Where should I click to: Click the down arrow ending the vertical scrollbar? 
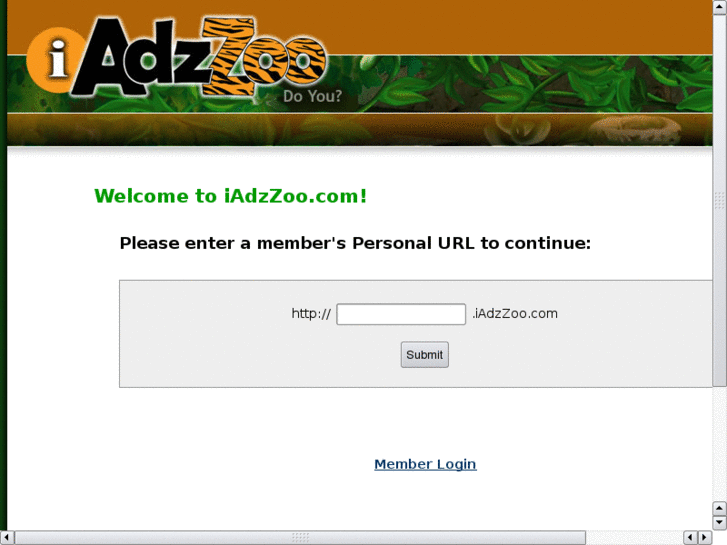tap(719, 522)
